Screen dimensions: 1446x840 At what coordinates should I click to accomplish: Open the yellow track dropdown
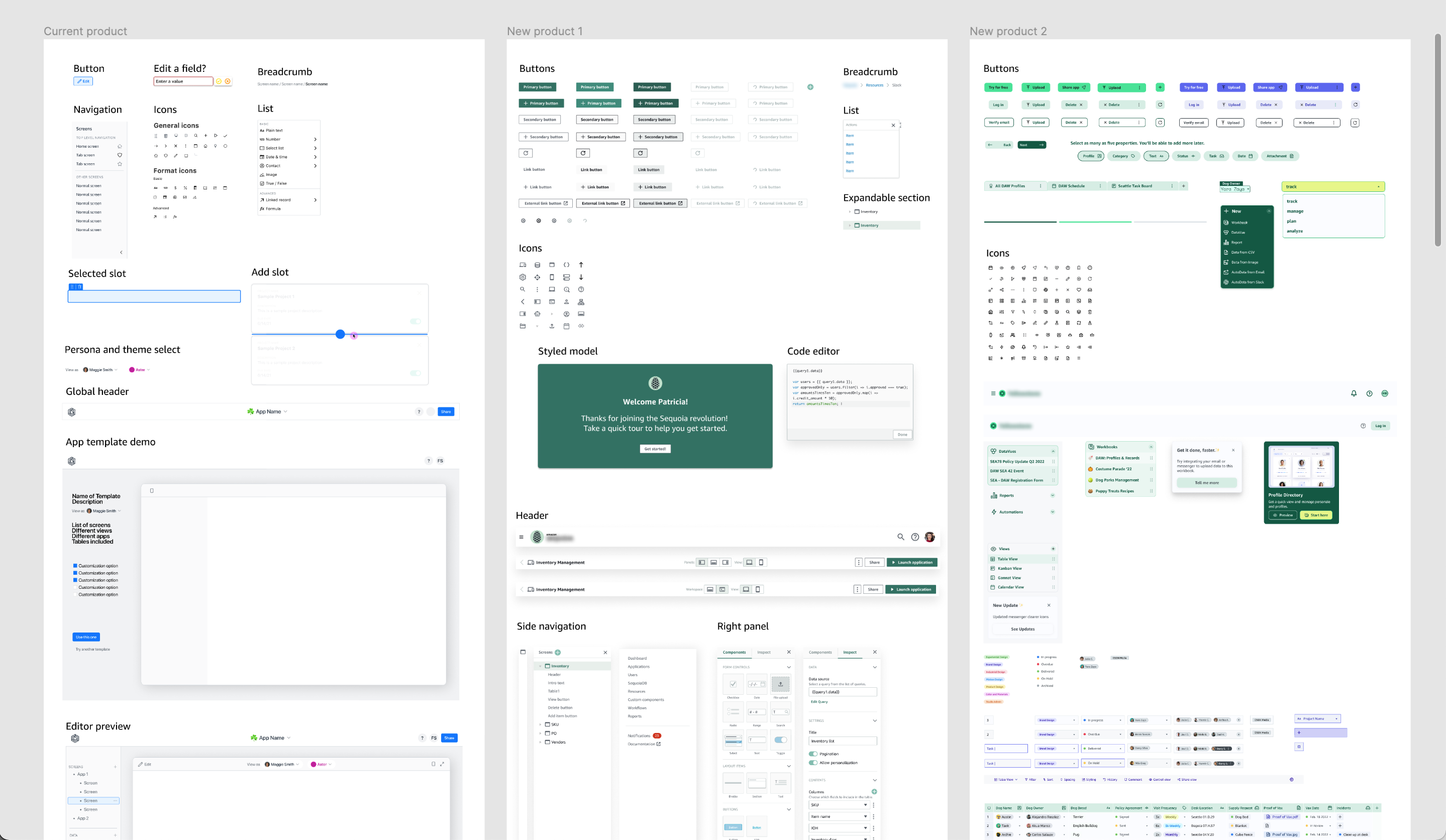(x=1333, y=186)
